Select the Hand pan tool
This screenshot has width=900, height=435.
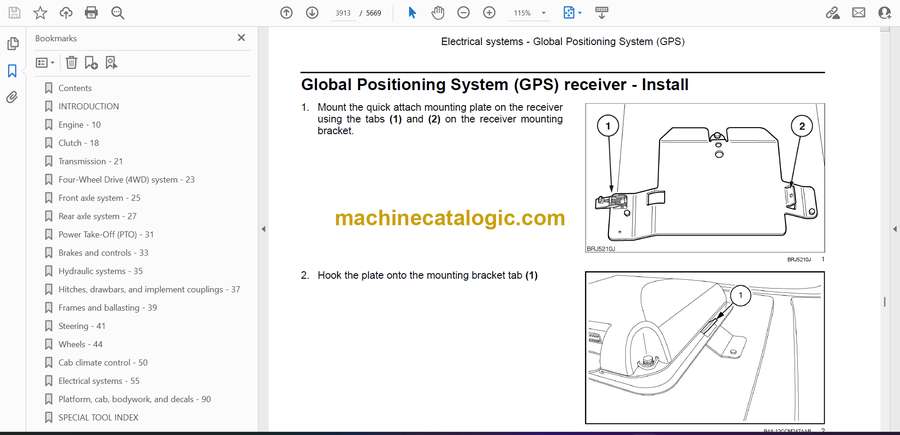[437, 13]
